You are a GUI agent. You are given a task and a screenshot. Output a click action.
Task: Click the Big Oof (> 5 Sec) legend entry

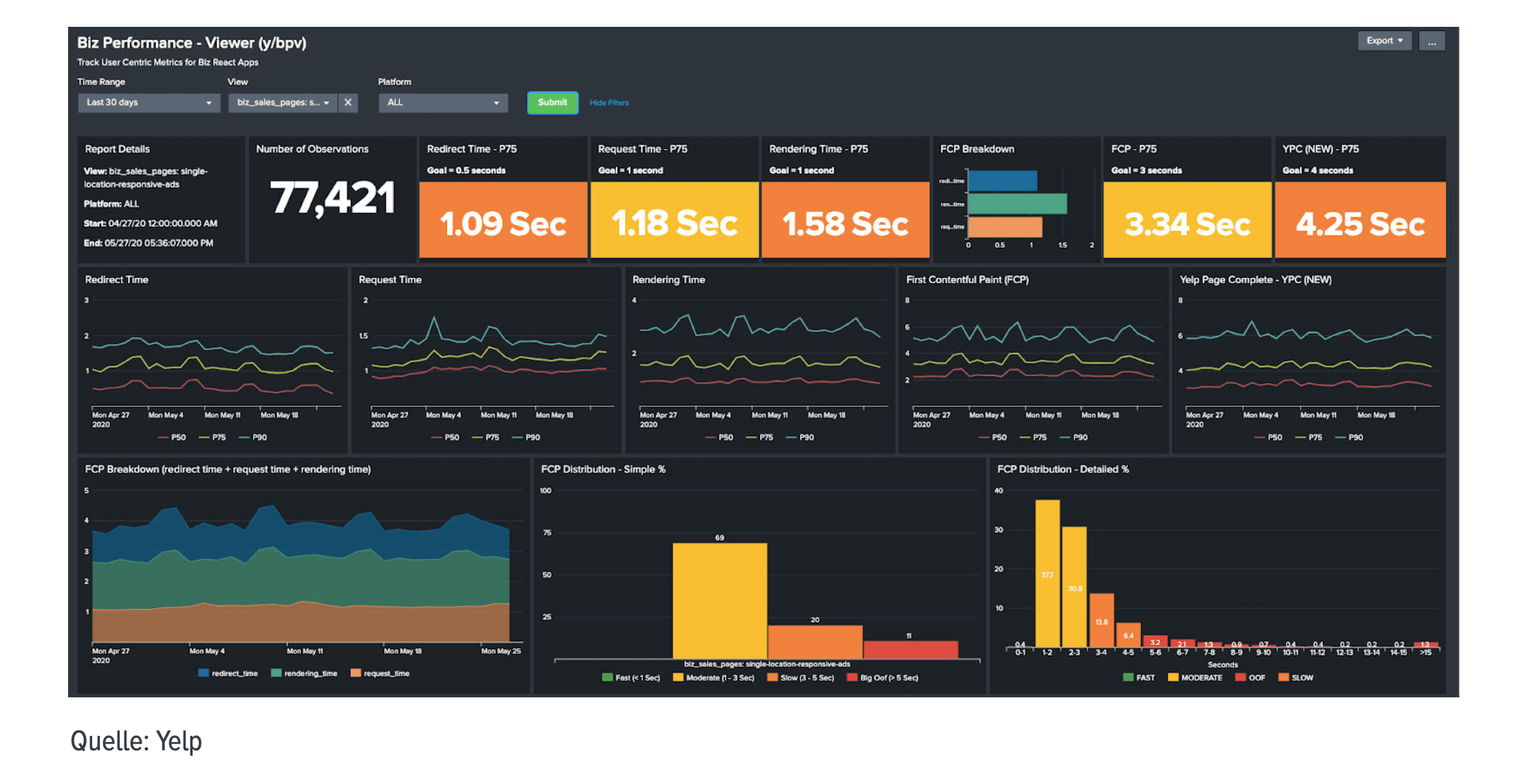tap(883, 678)
